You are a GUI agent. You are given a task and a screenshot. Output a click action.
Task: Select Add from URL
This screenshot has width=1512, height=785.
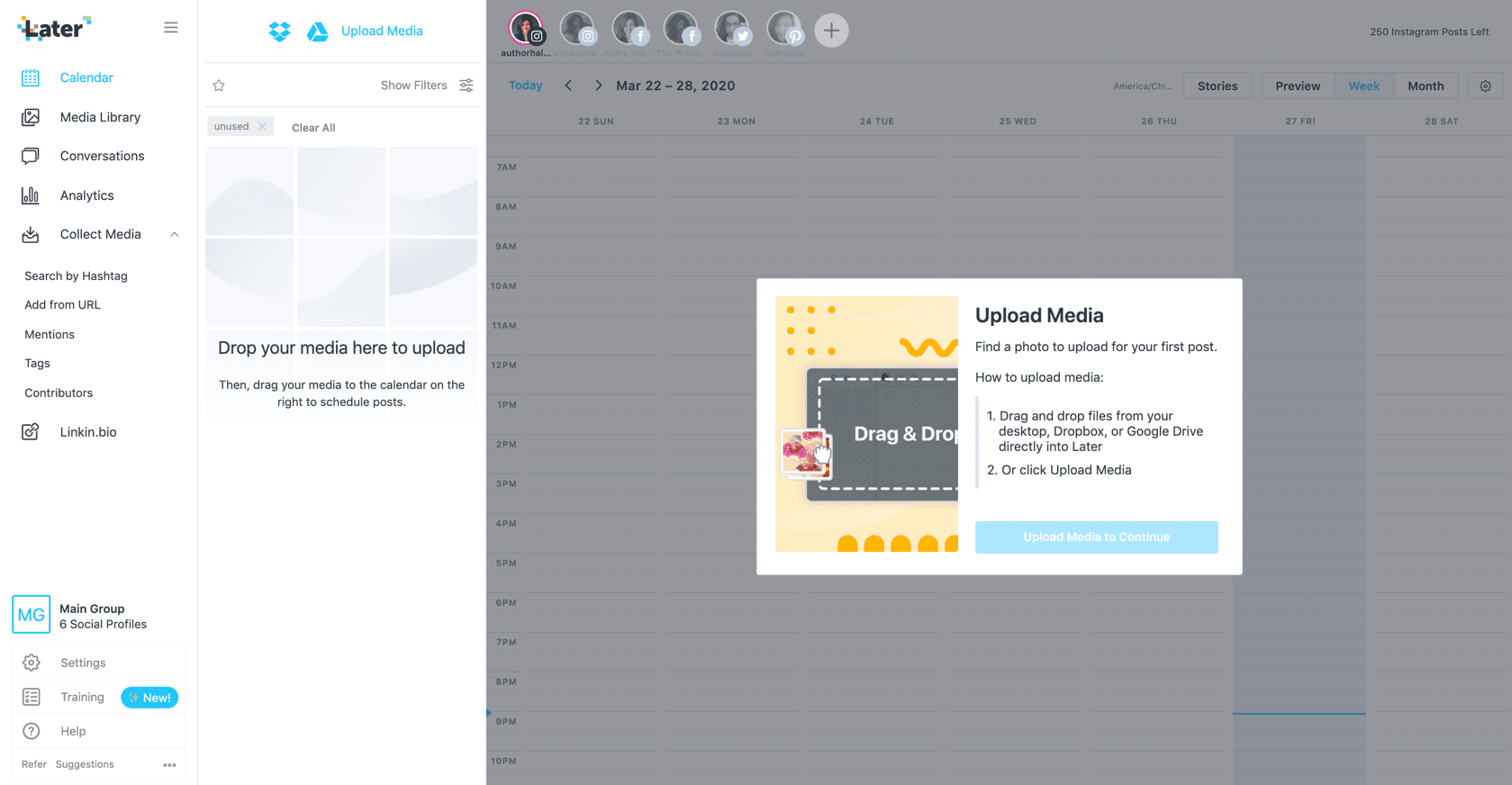tap(62, 304)
